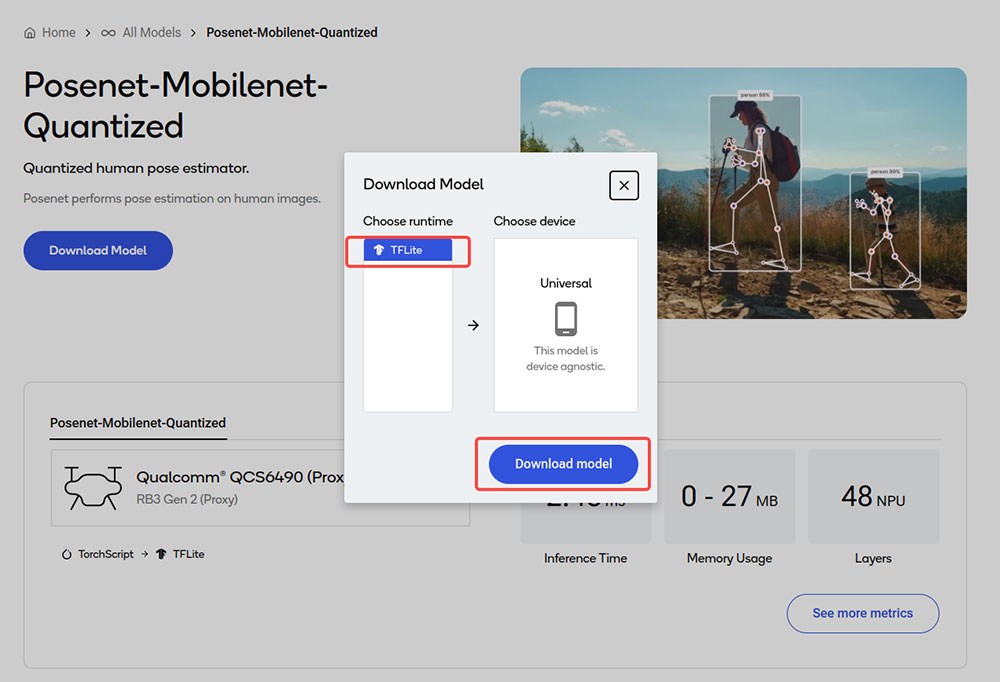Select the Posenet-Mobilenet-Quantized tab
Image resolution: width=1000 pixels, height=682 pixels.
(x=138, y=423)
